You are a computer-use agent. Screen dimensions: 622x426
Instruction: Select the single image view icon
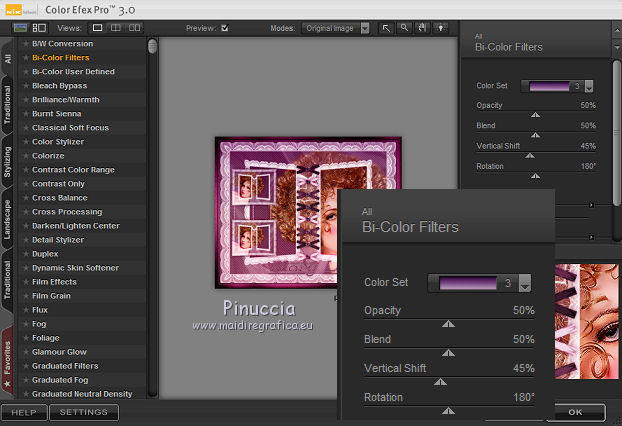[x=97, y=28]
